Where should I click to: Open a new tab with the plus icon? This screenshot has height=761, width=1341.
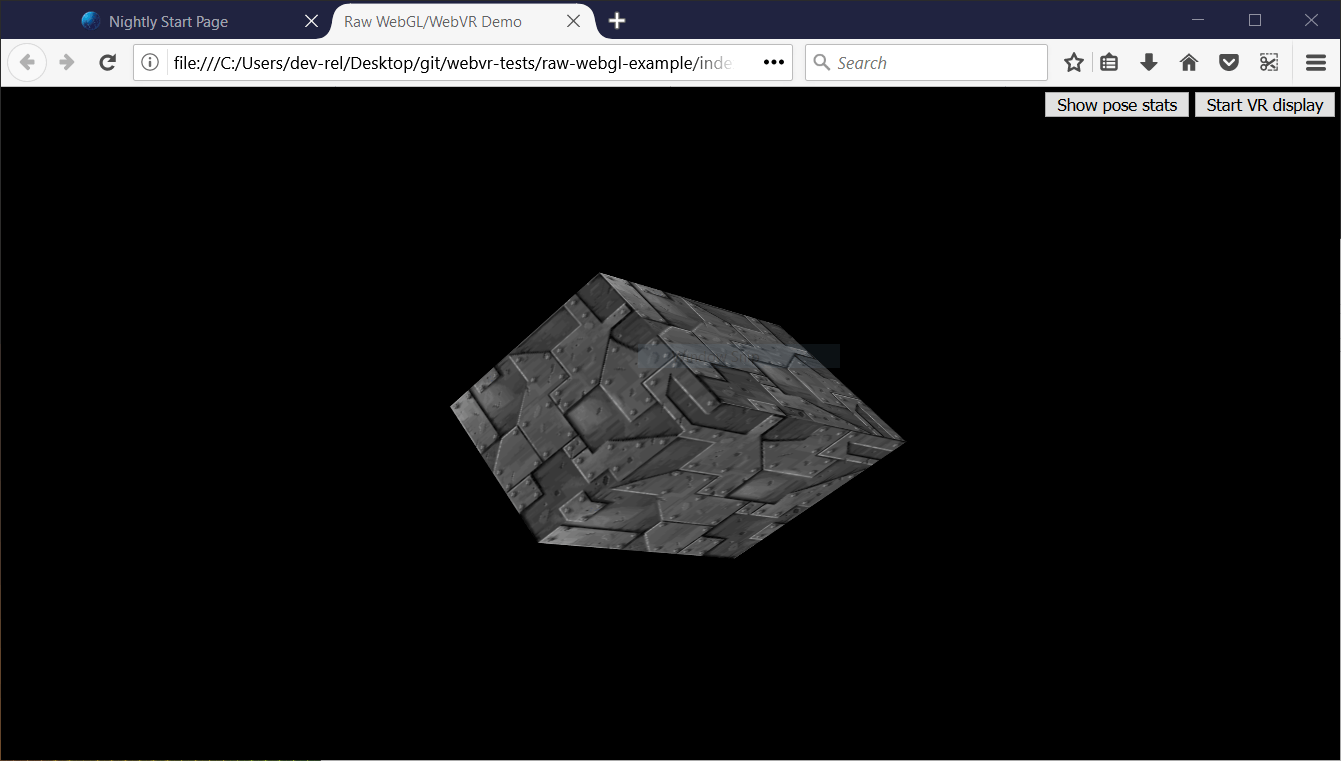coord(616,20)
